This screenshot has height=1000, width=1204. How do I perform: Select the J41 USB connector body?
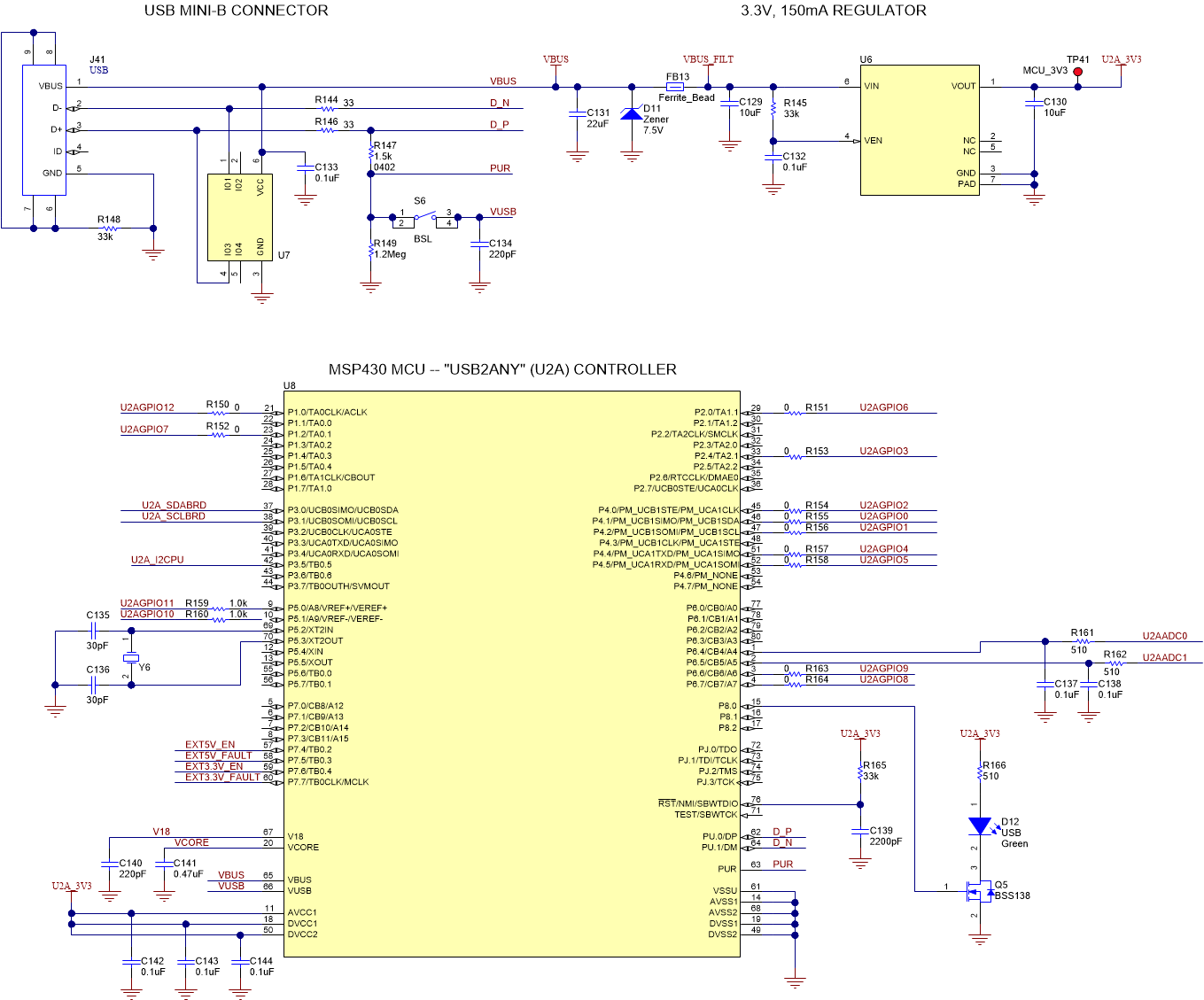click(44, 128)
